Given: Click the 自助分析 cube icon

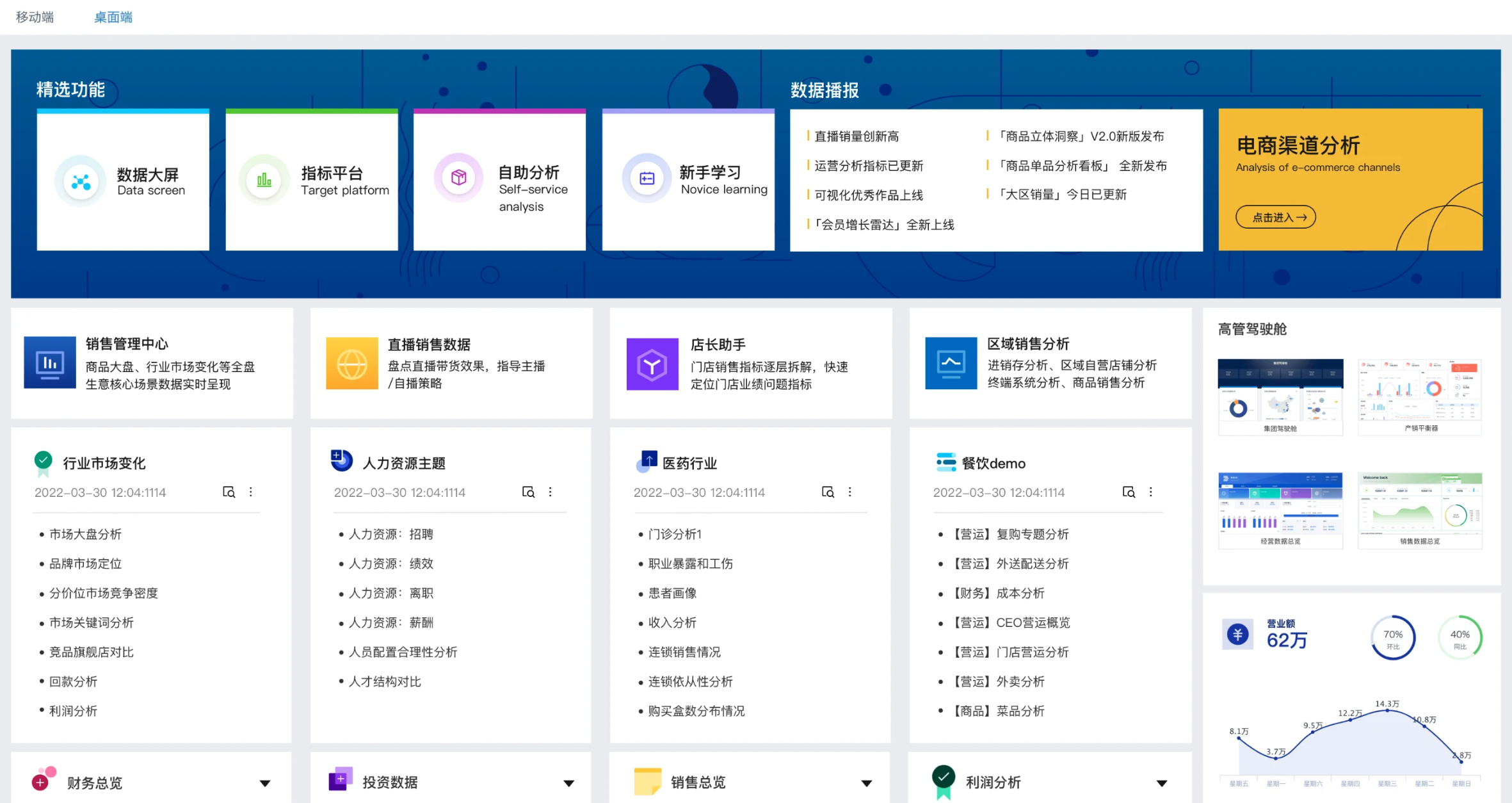Looking at the screenshot, I should pyautogui.click(x=458, y=177).
